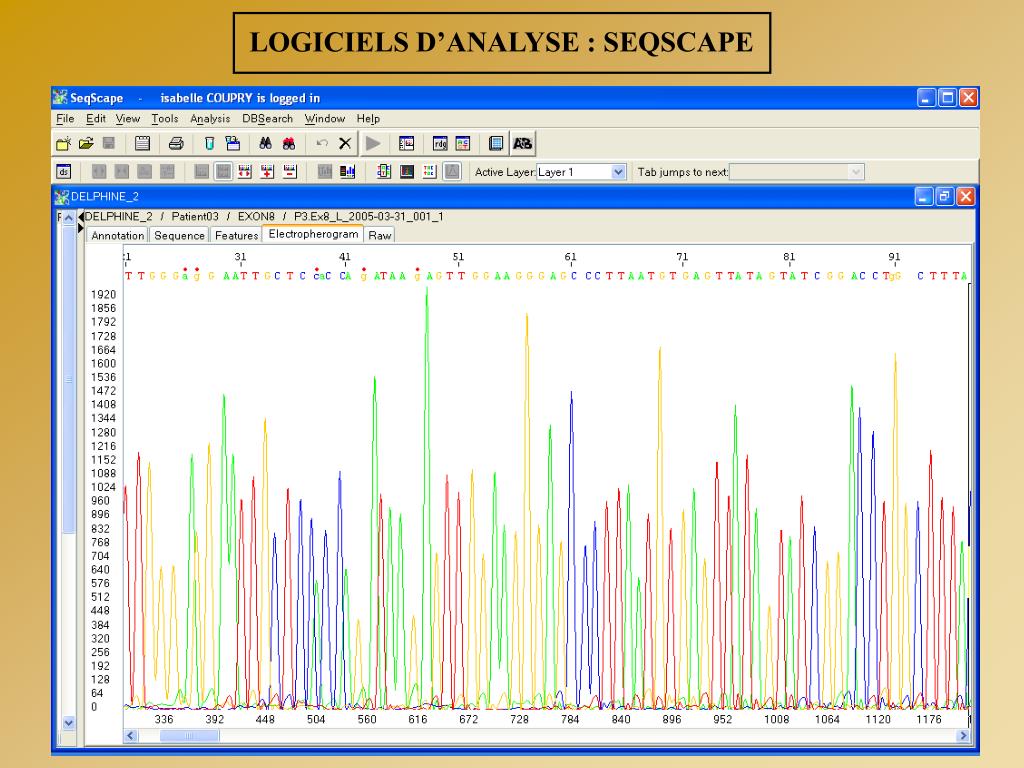The width and height of the screenshot is (1024, 768).
Task: Open the blue book icon
Action: click(496, 144)
